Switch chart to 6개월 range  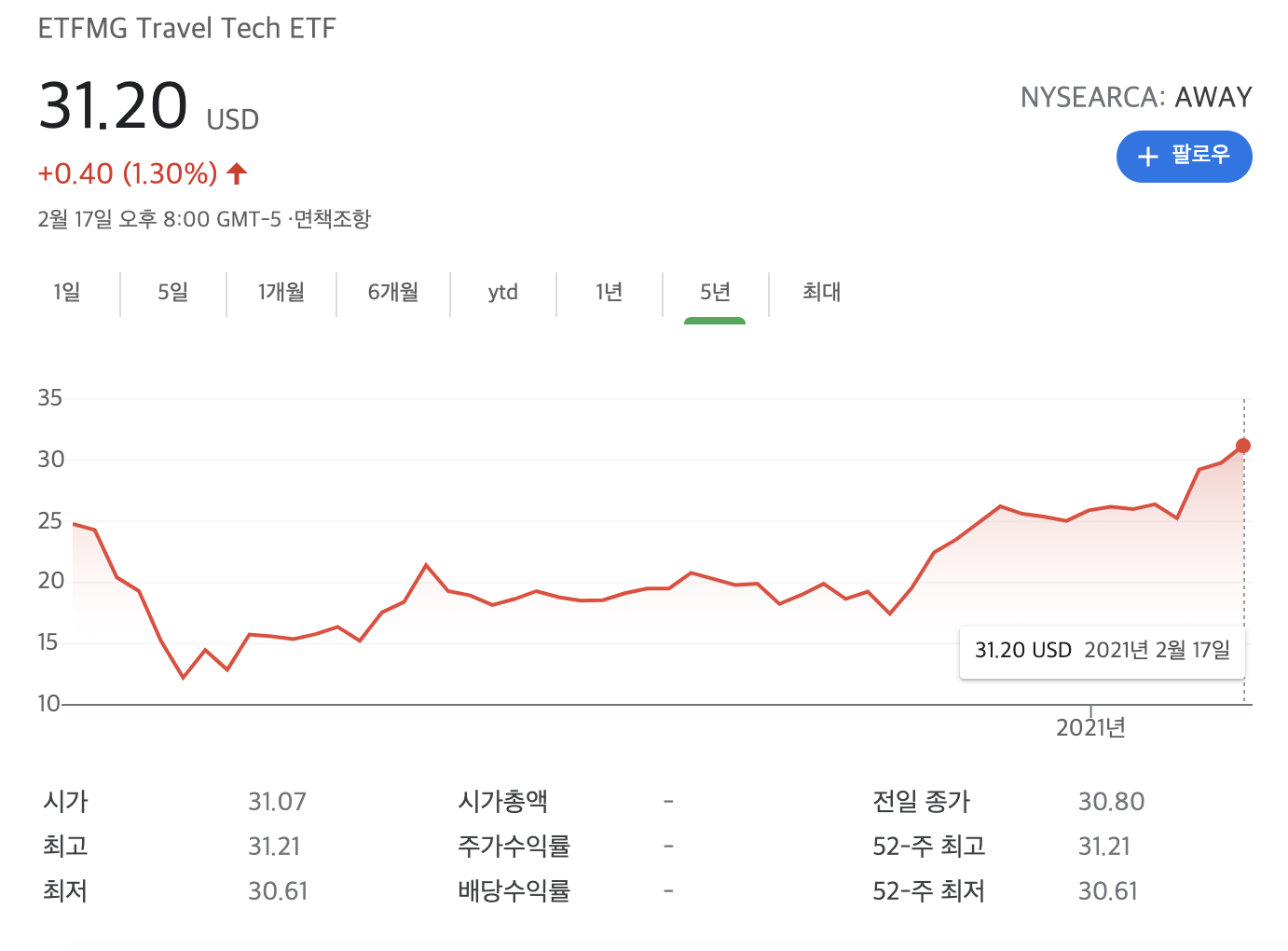pos(393,293)
